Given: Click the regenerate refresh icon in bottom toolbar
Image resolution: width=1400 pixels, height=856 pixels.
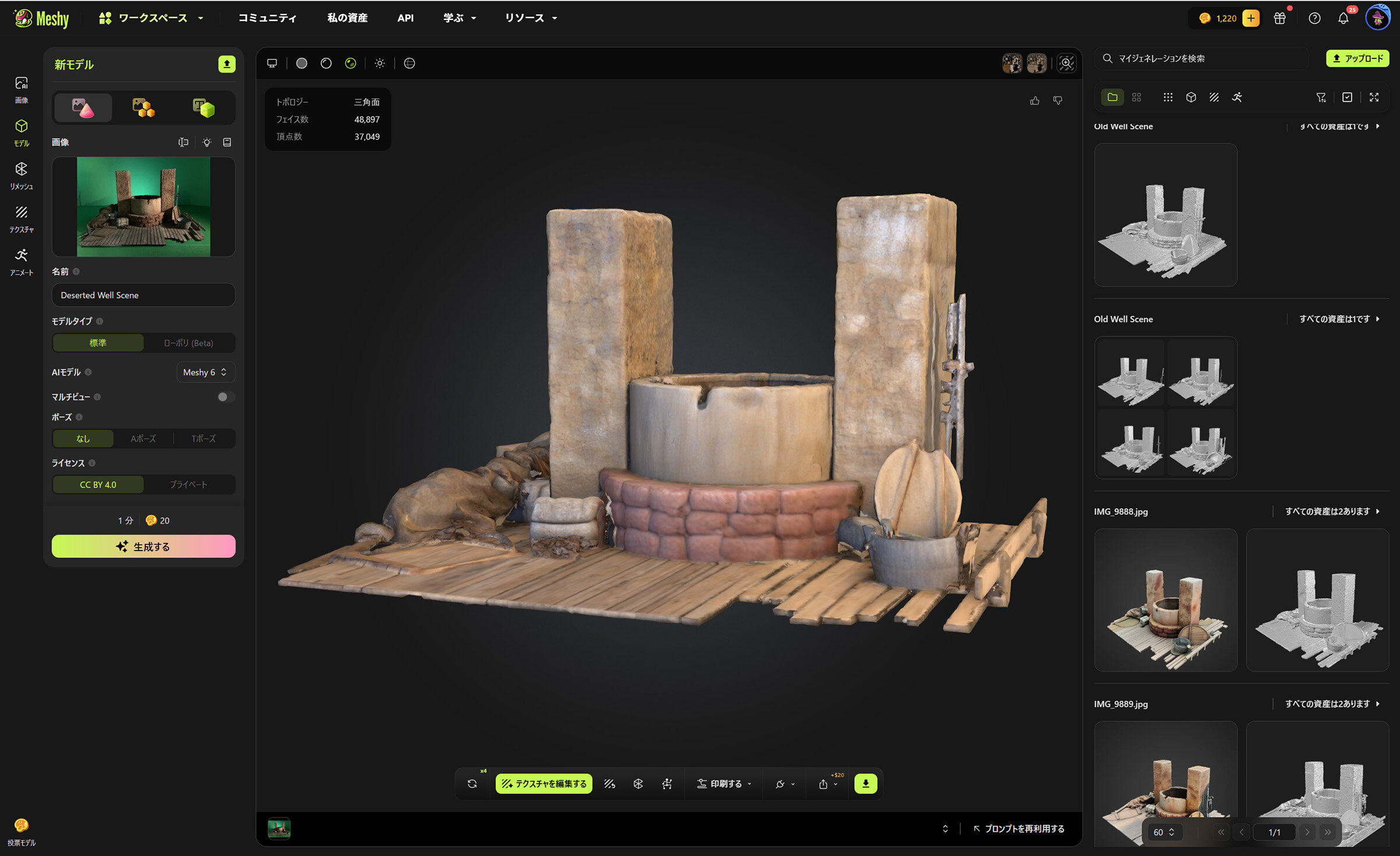Looking at the screenshot, I should point(472,784).
